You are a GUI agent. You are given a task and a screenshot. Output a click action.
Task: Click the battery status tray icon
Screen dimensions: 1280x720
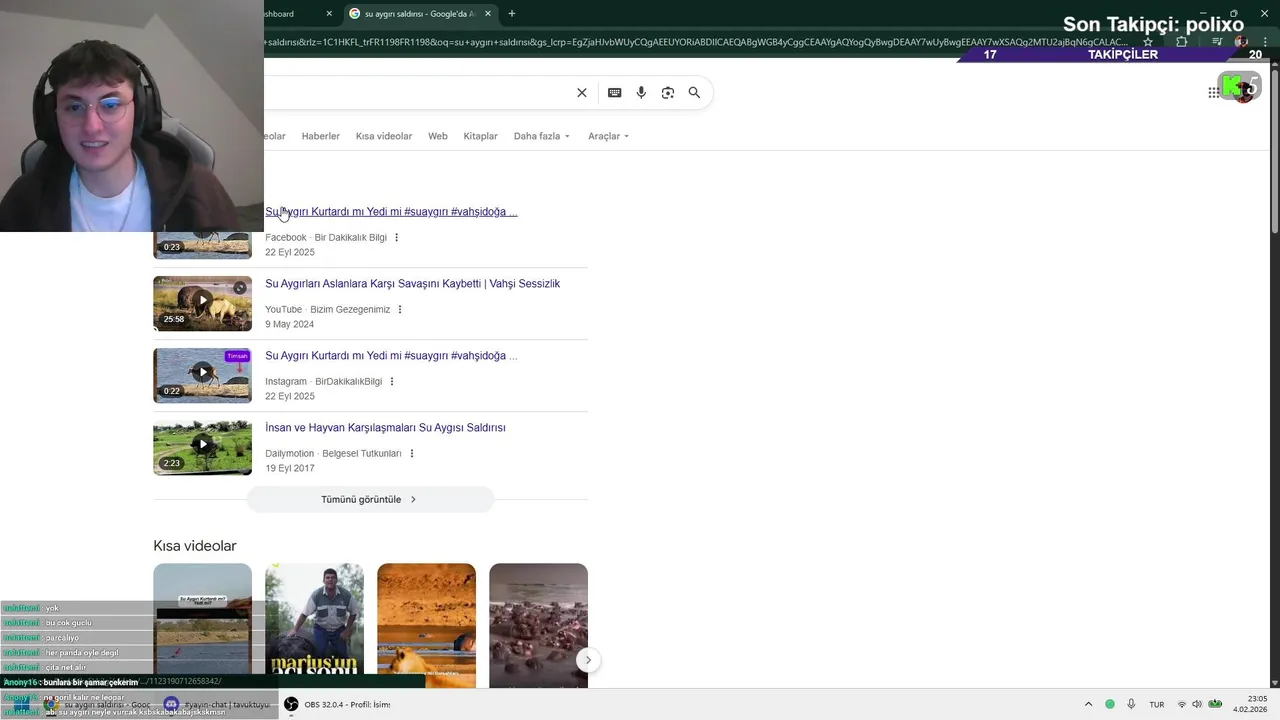click(x=1215, y=704)
